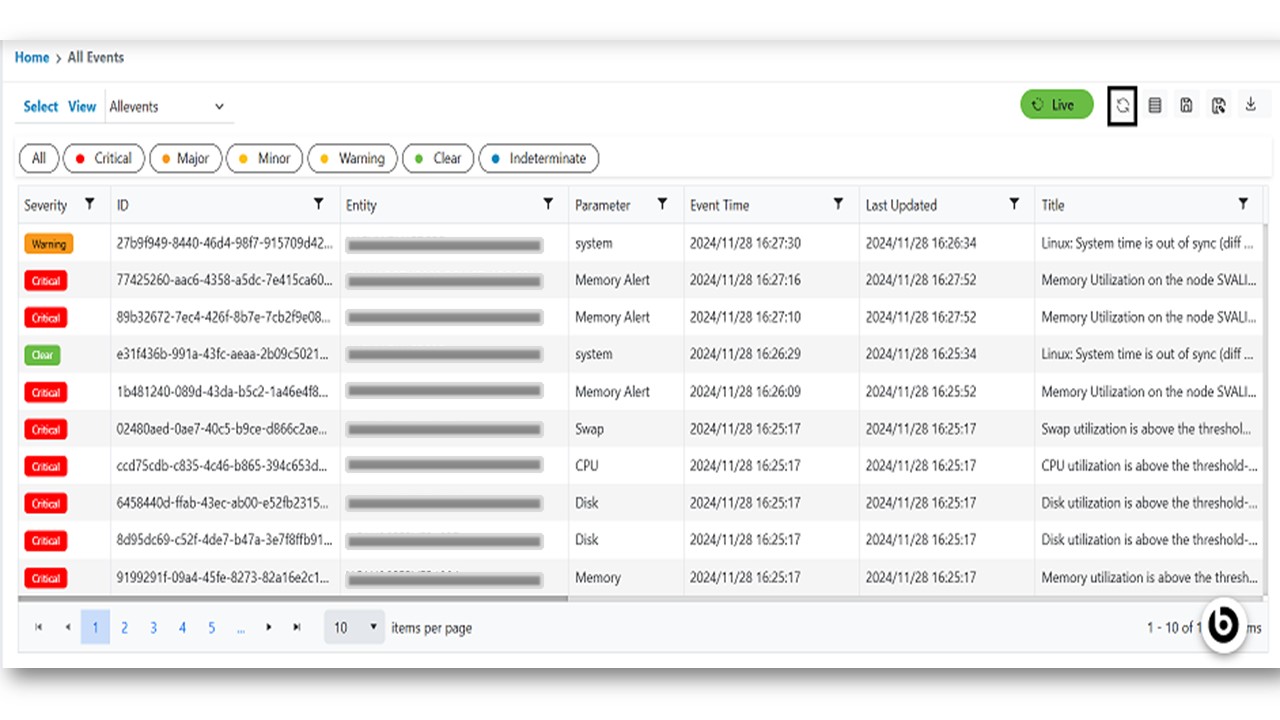Open the Entity column filter icon
The width and height of the screenshot is (1280, 720).
tap(548, 204)
